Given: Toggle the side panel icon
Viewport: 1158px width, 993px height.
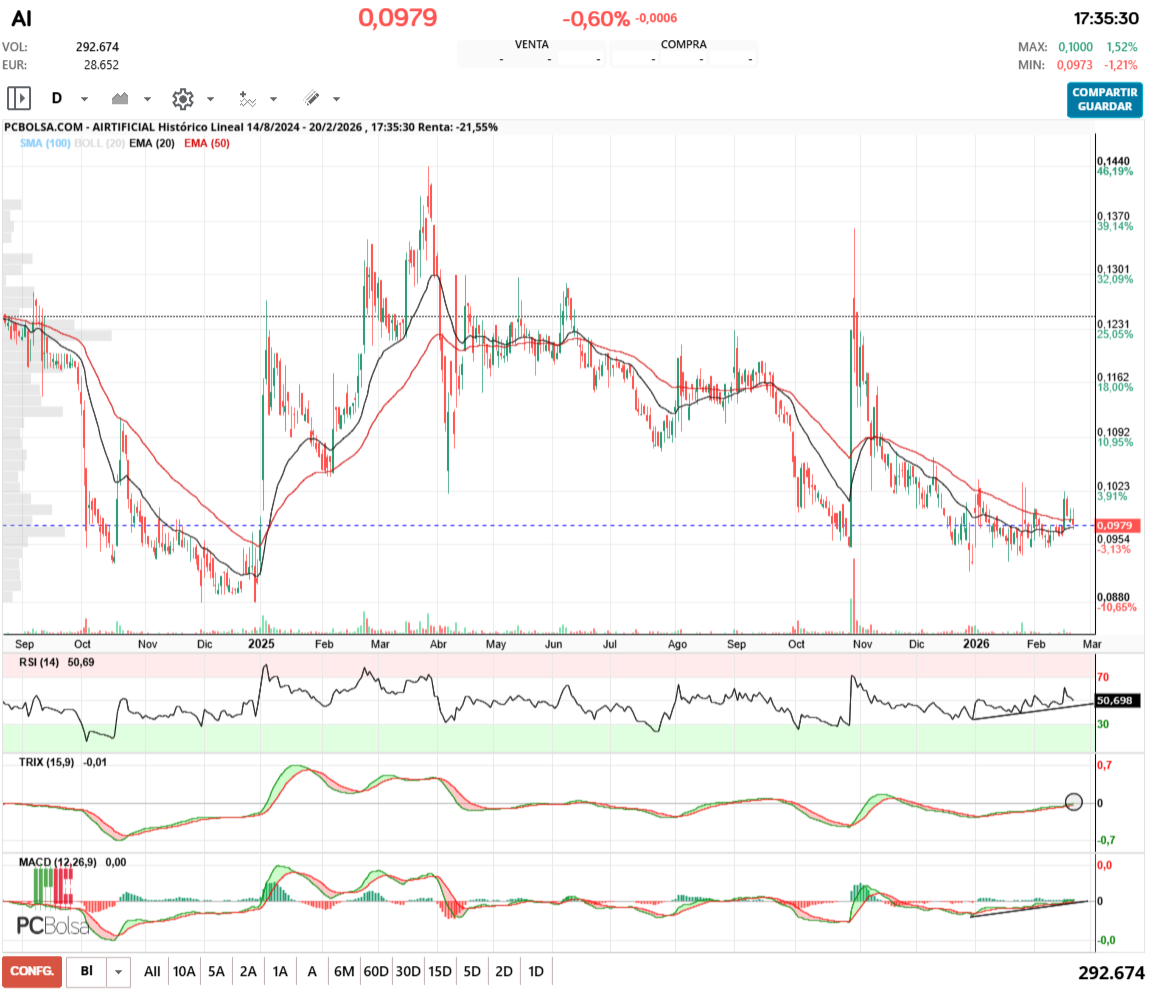Looking at the screenshot, I should point(19,98).
